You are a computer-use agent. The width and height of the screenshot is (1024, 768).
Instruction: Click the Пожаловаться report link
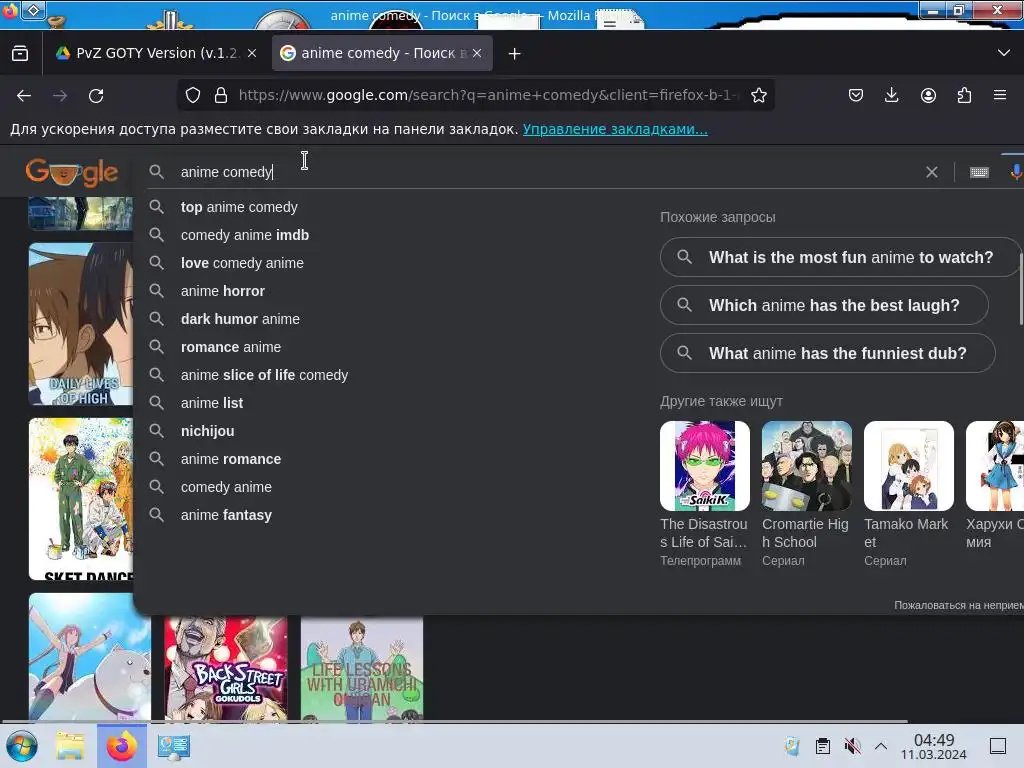coord(959,605)
